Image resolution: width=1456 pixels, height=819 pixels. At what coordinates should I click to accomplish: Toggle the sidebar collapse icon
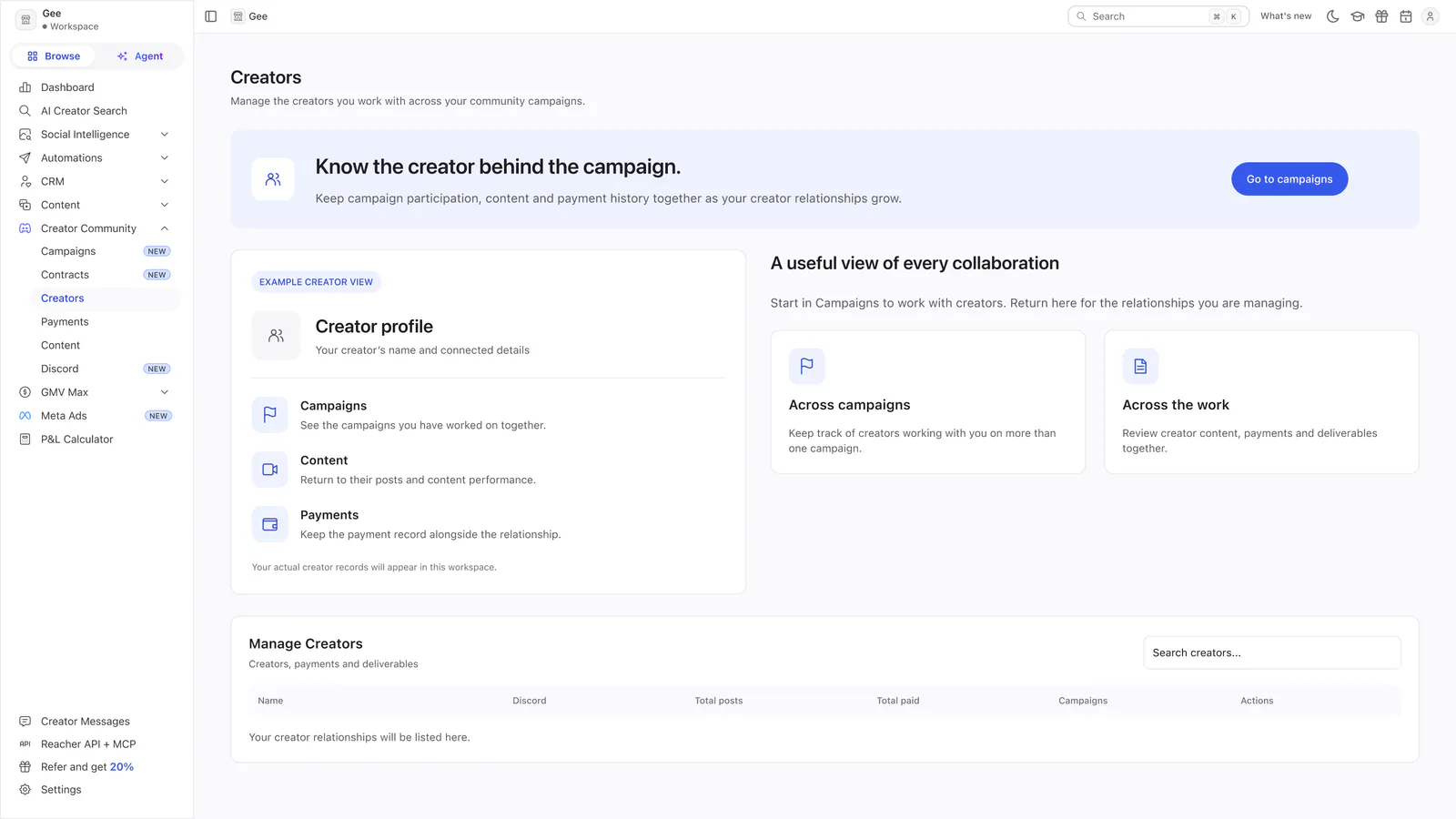coord(211,16)
